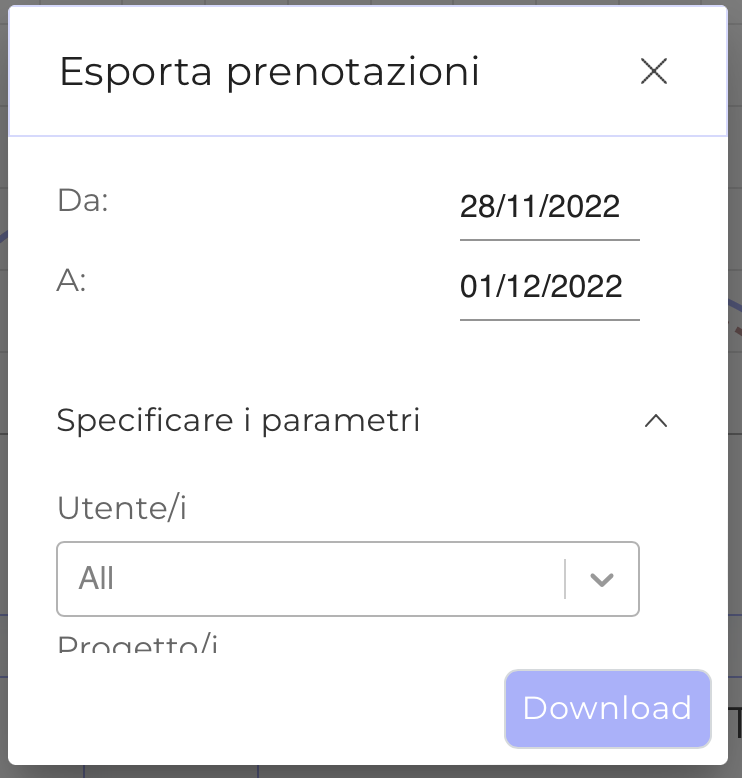The height and width of the screenshot is (778, 742).
Task: Select the day 01 in the A date
Action: (x=476, y=287)
